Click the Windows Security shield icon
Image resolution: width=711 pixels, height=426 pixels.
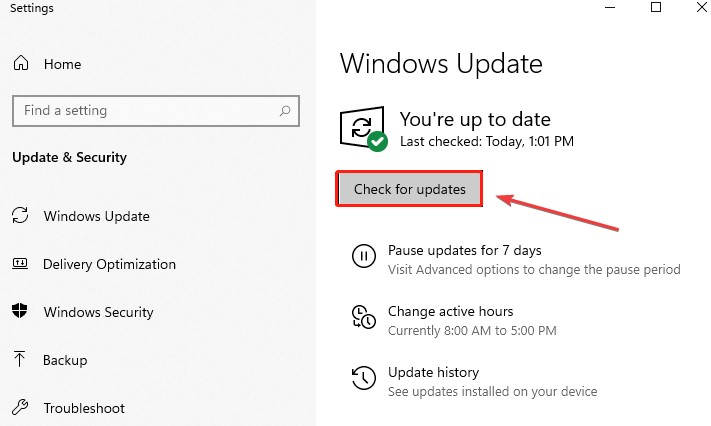19,311
